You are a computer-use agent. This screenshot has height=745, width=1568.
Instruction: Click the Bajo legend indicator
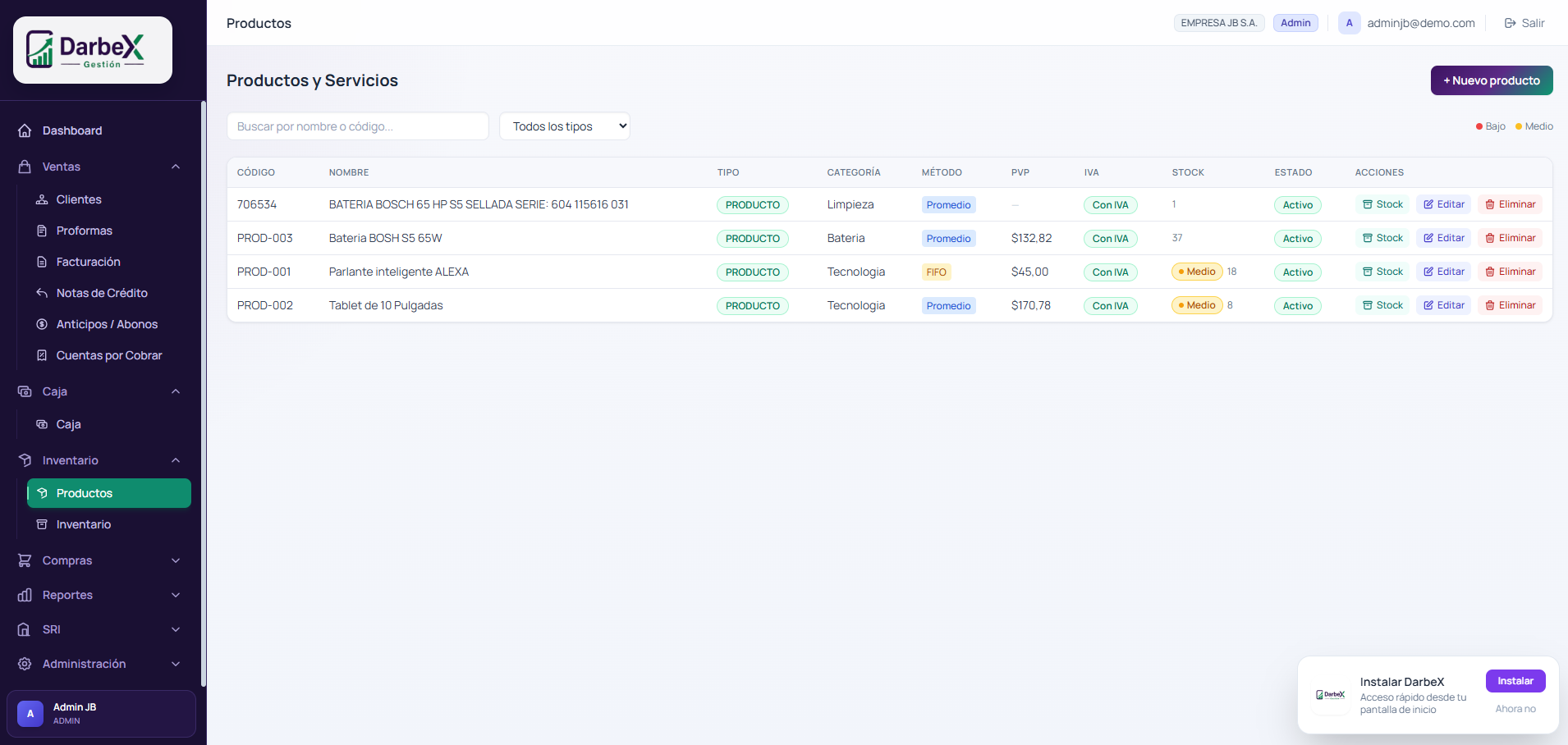click(1491, 126)
